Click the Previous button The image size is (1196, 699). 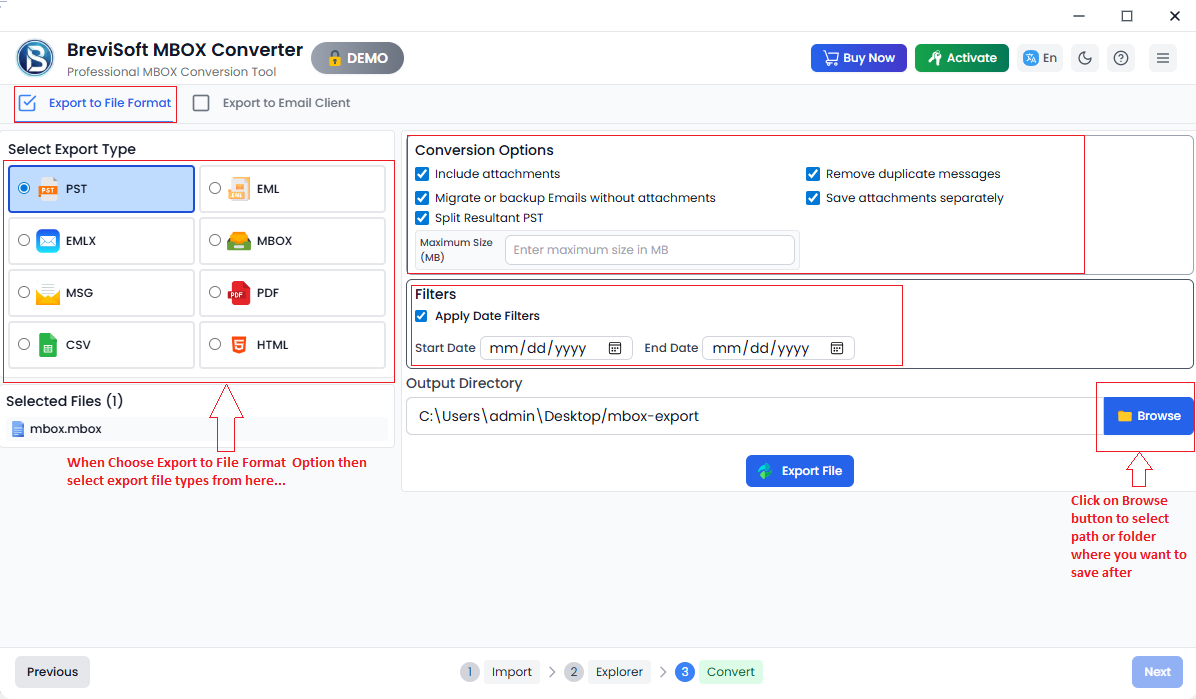click(53, 672)
